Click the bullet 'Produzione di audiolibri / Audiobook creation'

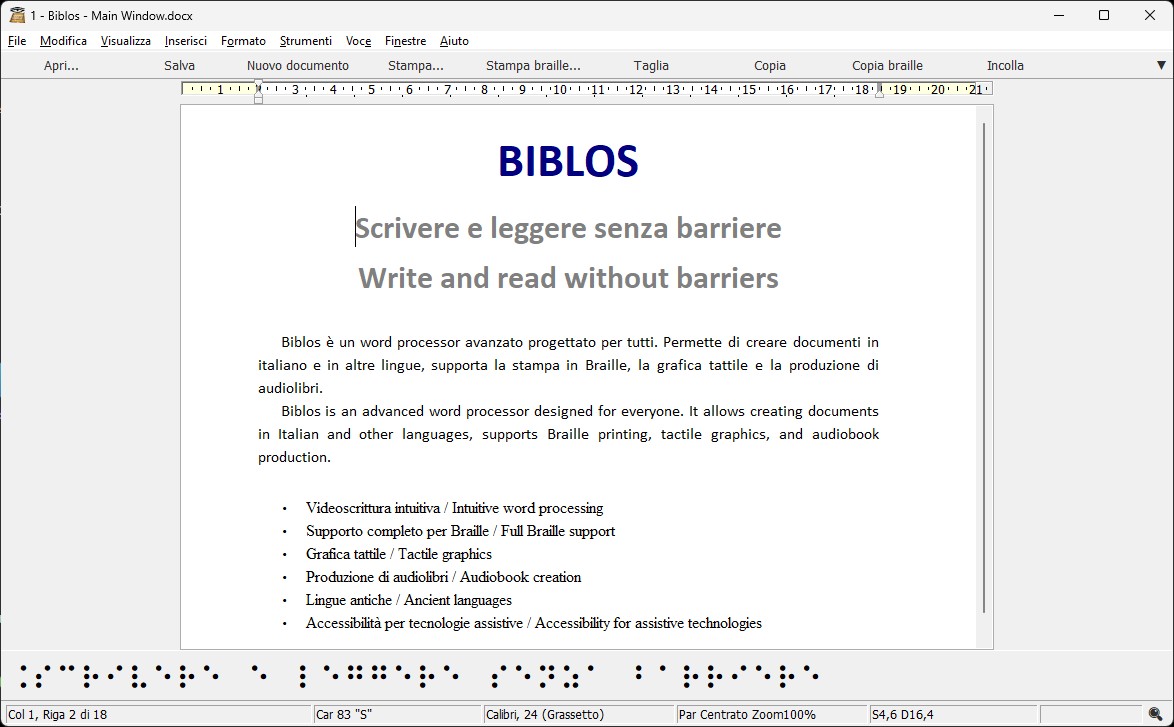pos(443,577)
